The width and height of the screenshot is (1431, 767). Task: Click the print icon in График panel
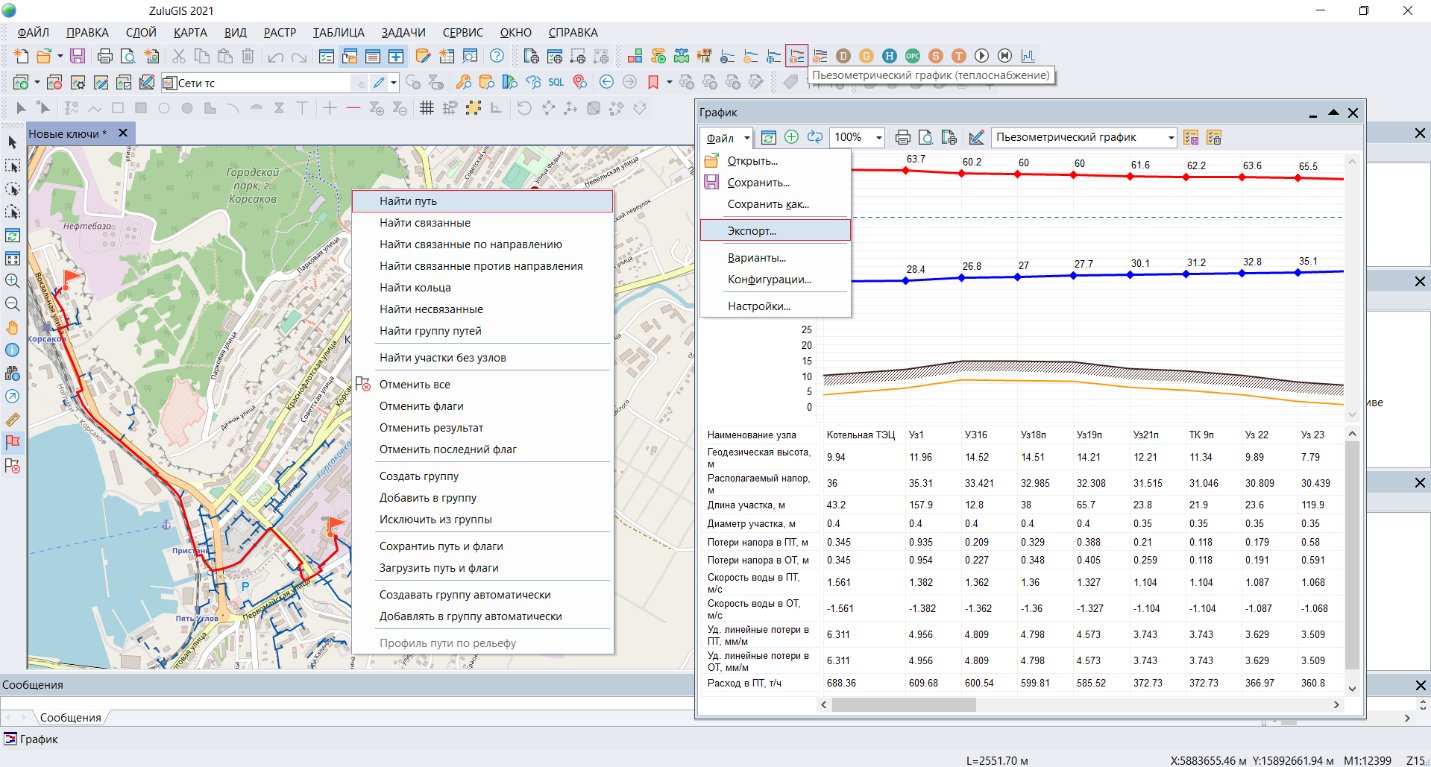point(903,138)
